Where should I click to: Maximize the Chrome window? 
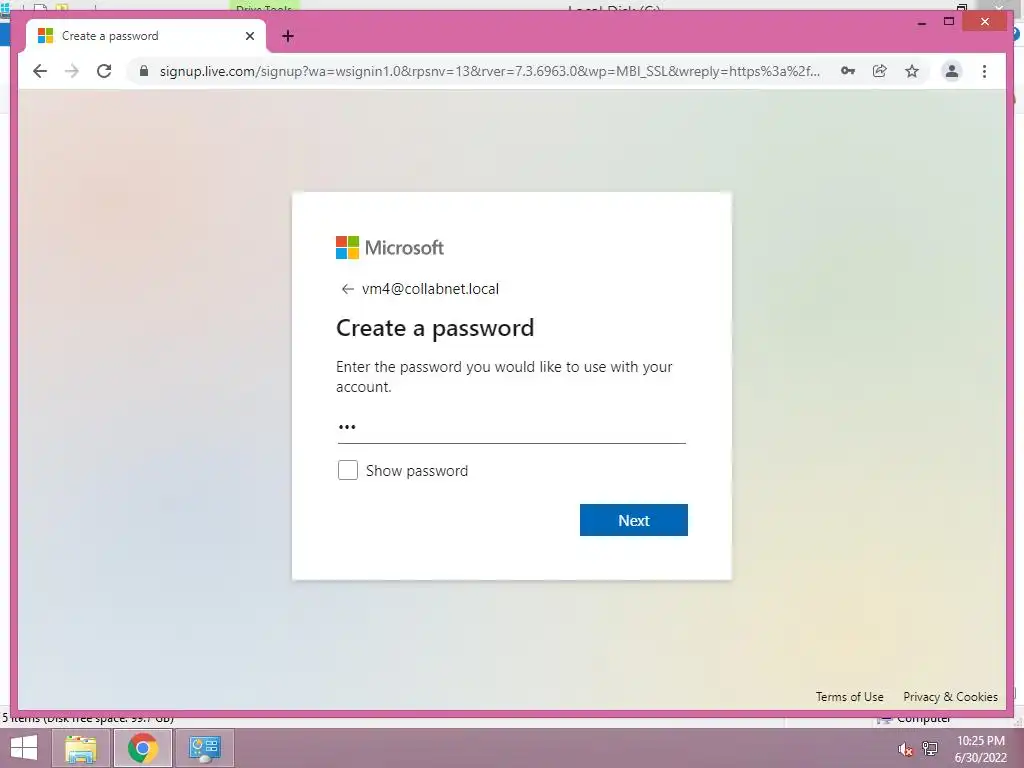[x=949, y=22]
